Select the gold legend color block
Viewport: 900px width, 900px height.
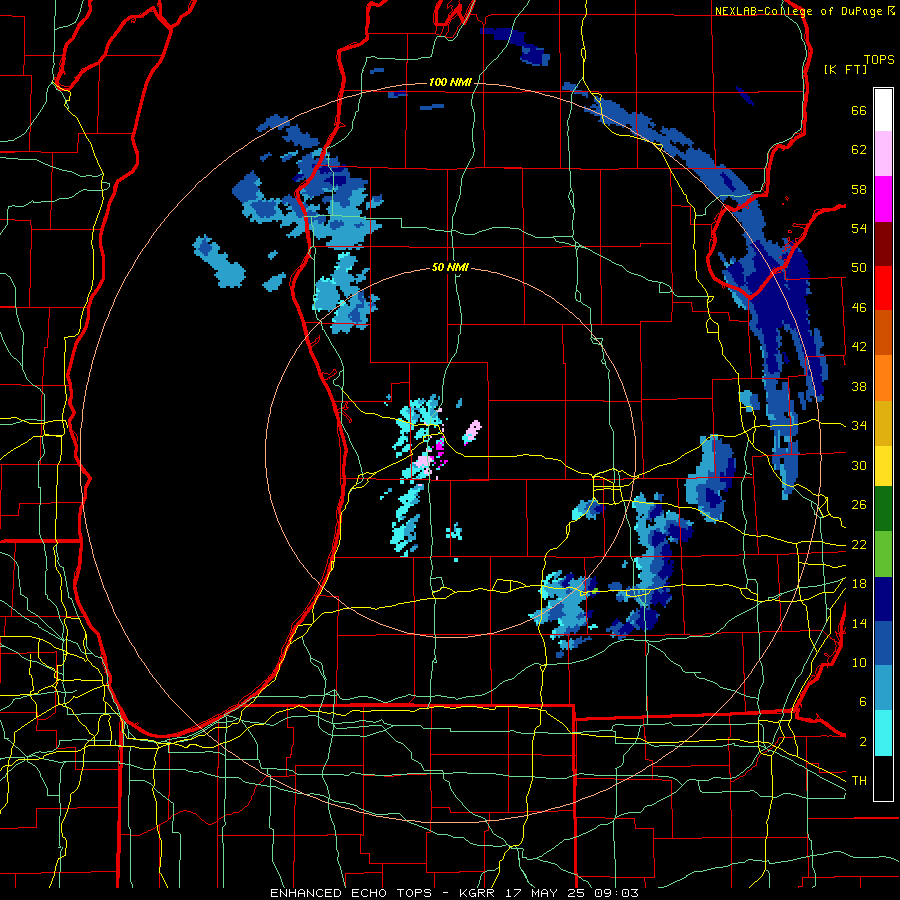click(883, 423)
